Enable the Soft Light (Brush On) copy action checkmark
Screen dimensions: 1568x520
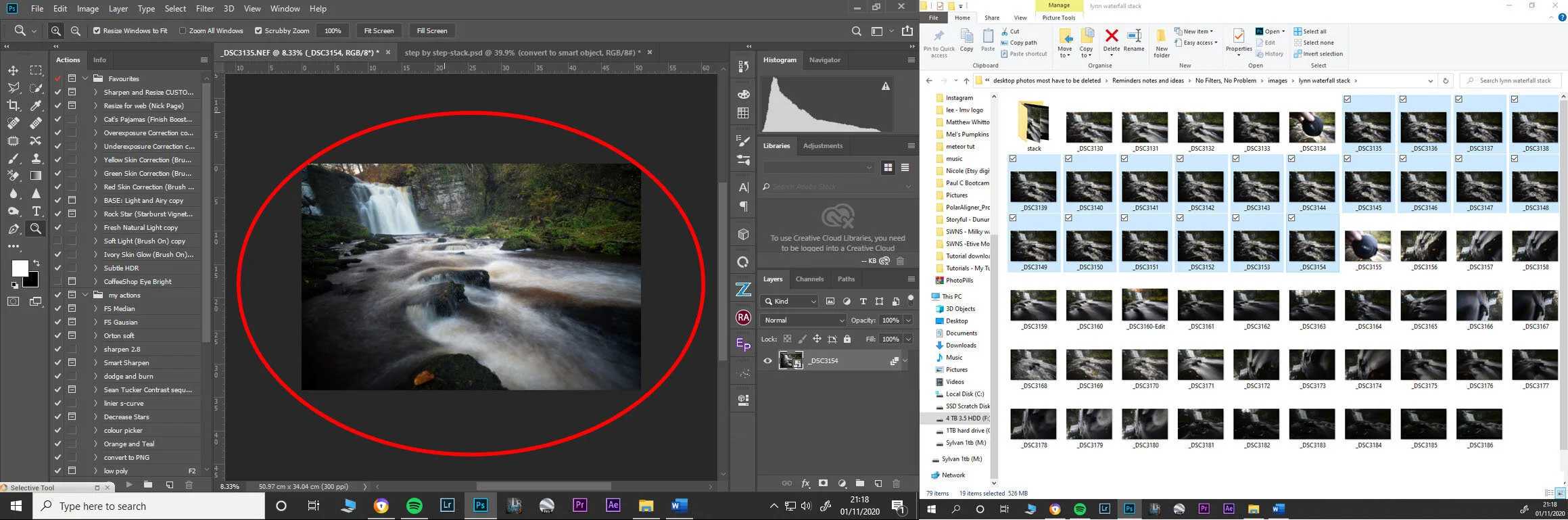click(x=57, y=241)
